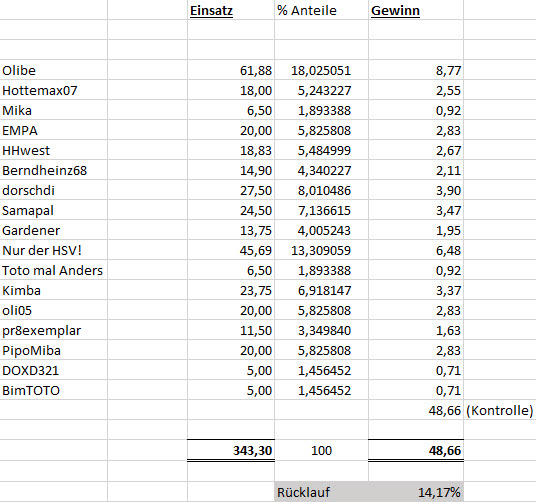
Task: Select Kimba percentage cell 6,918147
Action: click(x=321, y=290)
